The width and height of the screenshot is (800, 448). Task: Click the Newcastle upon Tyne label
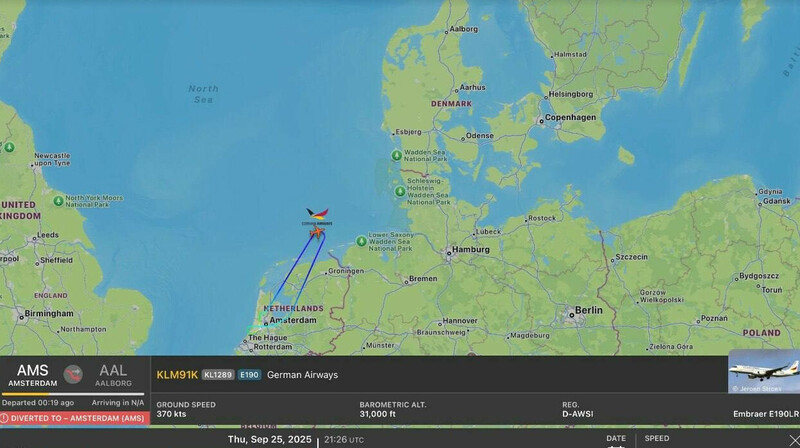[x=52, y=159]
